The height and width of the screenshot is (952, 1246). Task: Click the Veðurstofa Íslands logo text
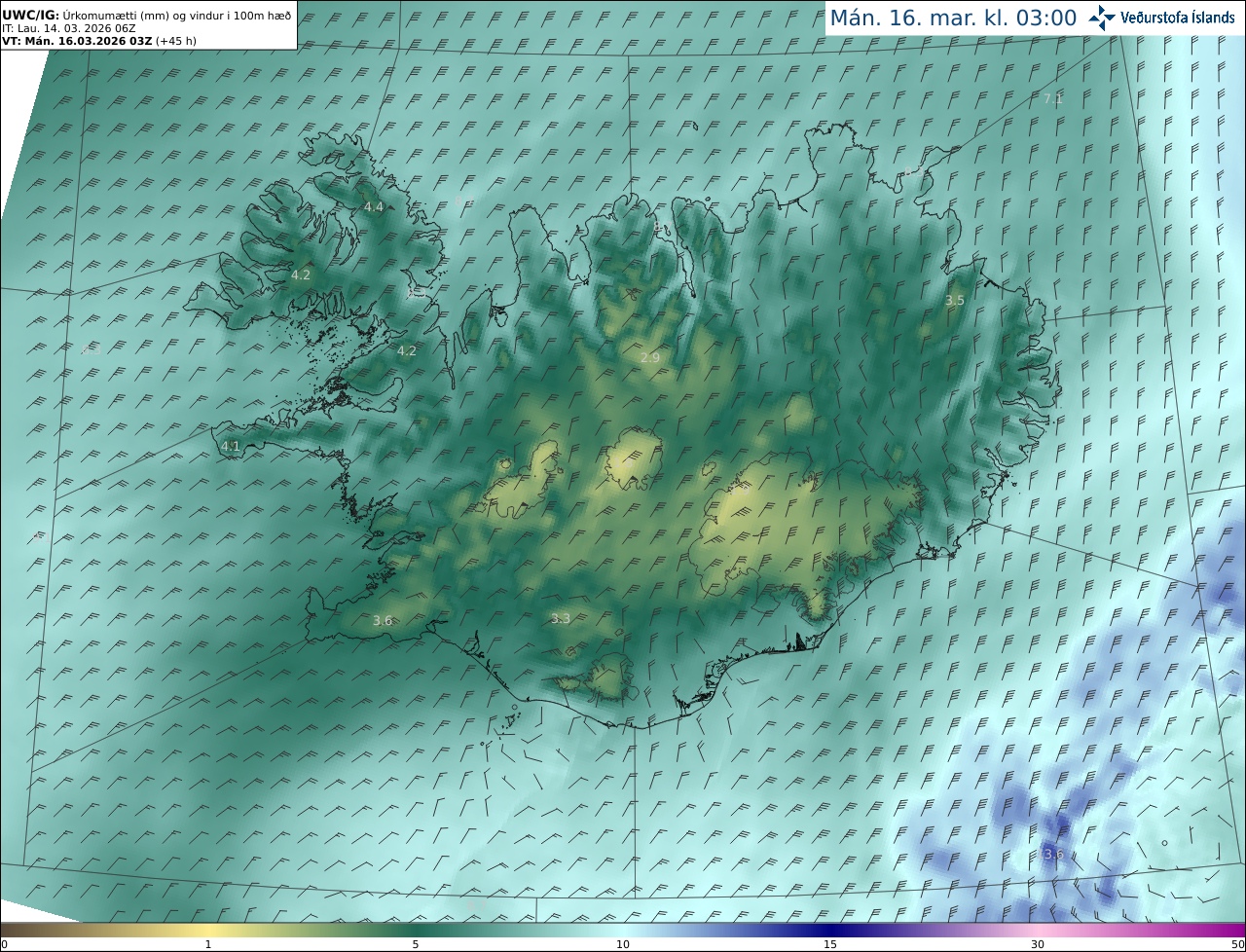click(x=1178, y=18)
